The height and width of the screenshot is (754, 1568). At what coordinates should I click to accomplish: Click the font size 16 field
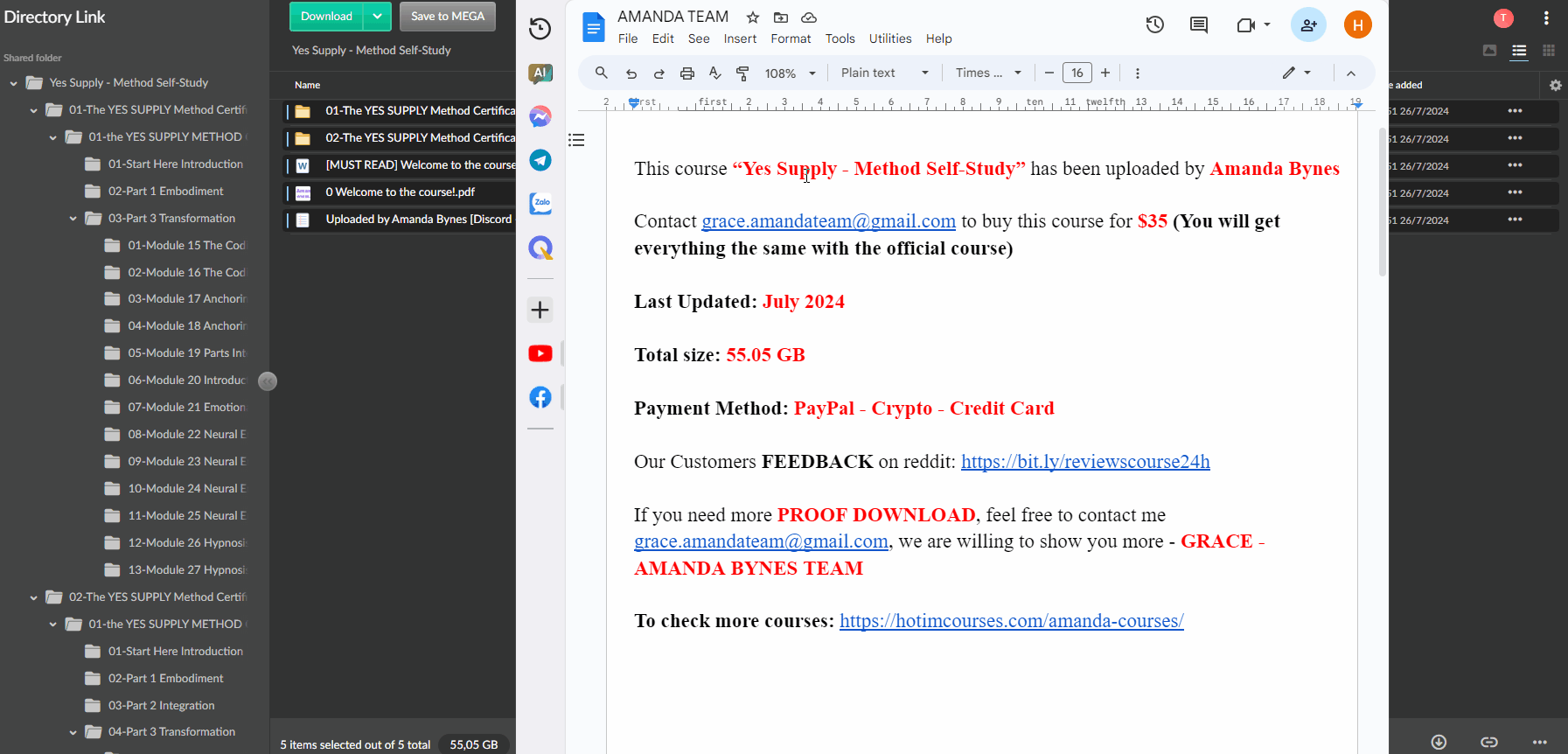click(1077, 73)
